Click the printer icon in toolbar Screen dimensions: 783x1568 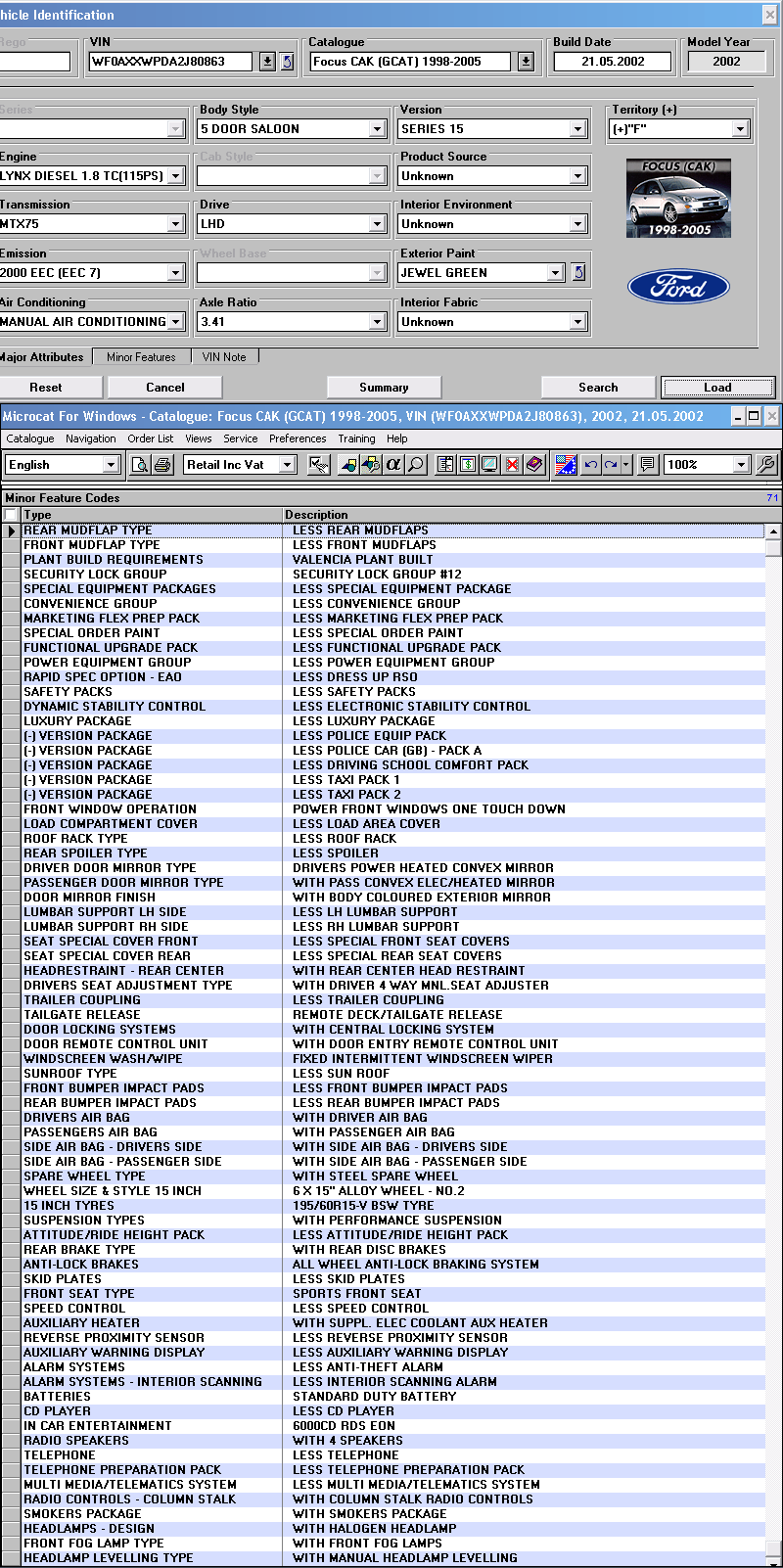coord(162,465)
